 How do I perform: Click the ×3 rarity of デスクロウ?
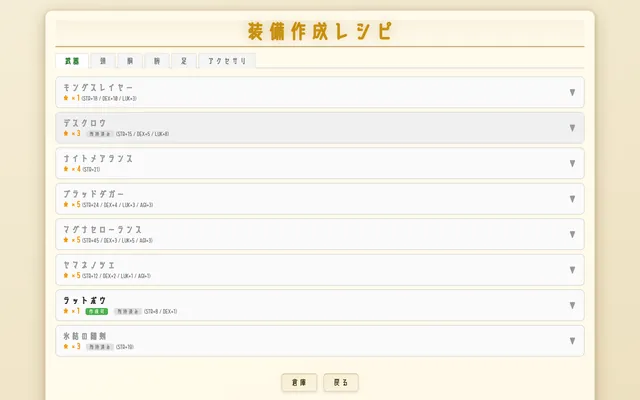pyautogui.click(x=76, y=133)
